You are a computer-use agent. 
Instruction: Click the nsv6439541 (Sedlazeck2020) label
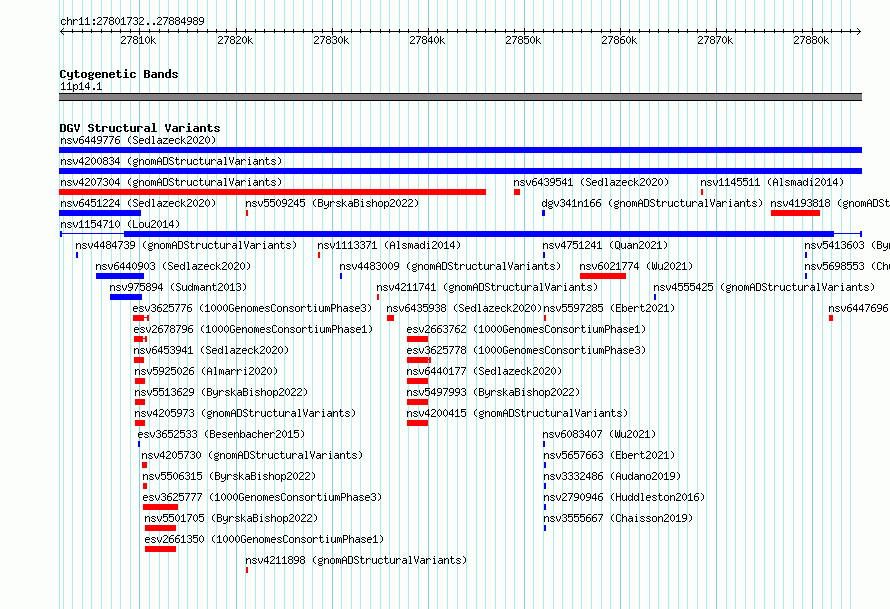pos(591,182)
